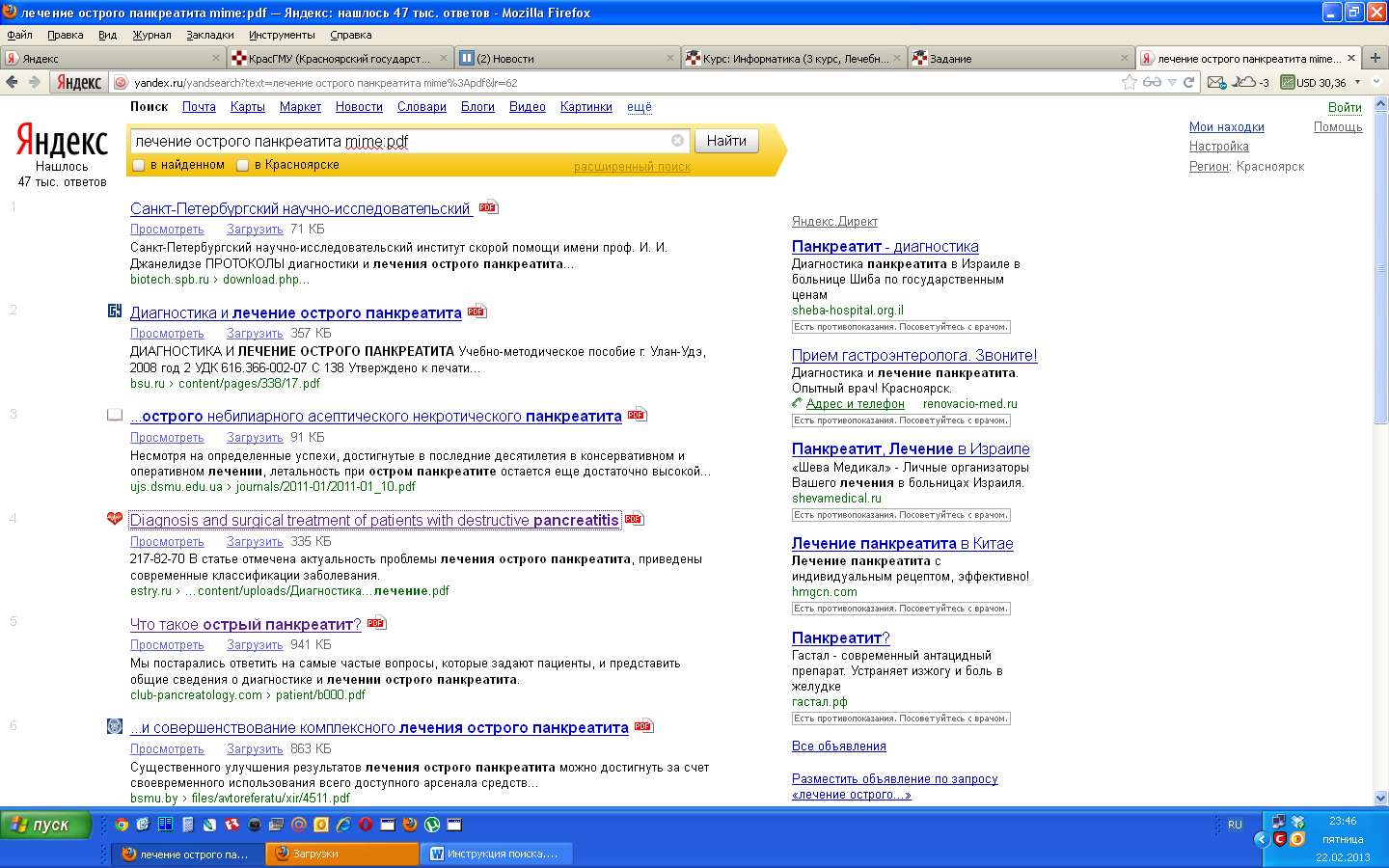Click PDF icon beside Санкт-Петербургский result
Screen dimensions: 1389x868
click(x=488, y=207)
